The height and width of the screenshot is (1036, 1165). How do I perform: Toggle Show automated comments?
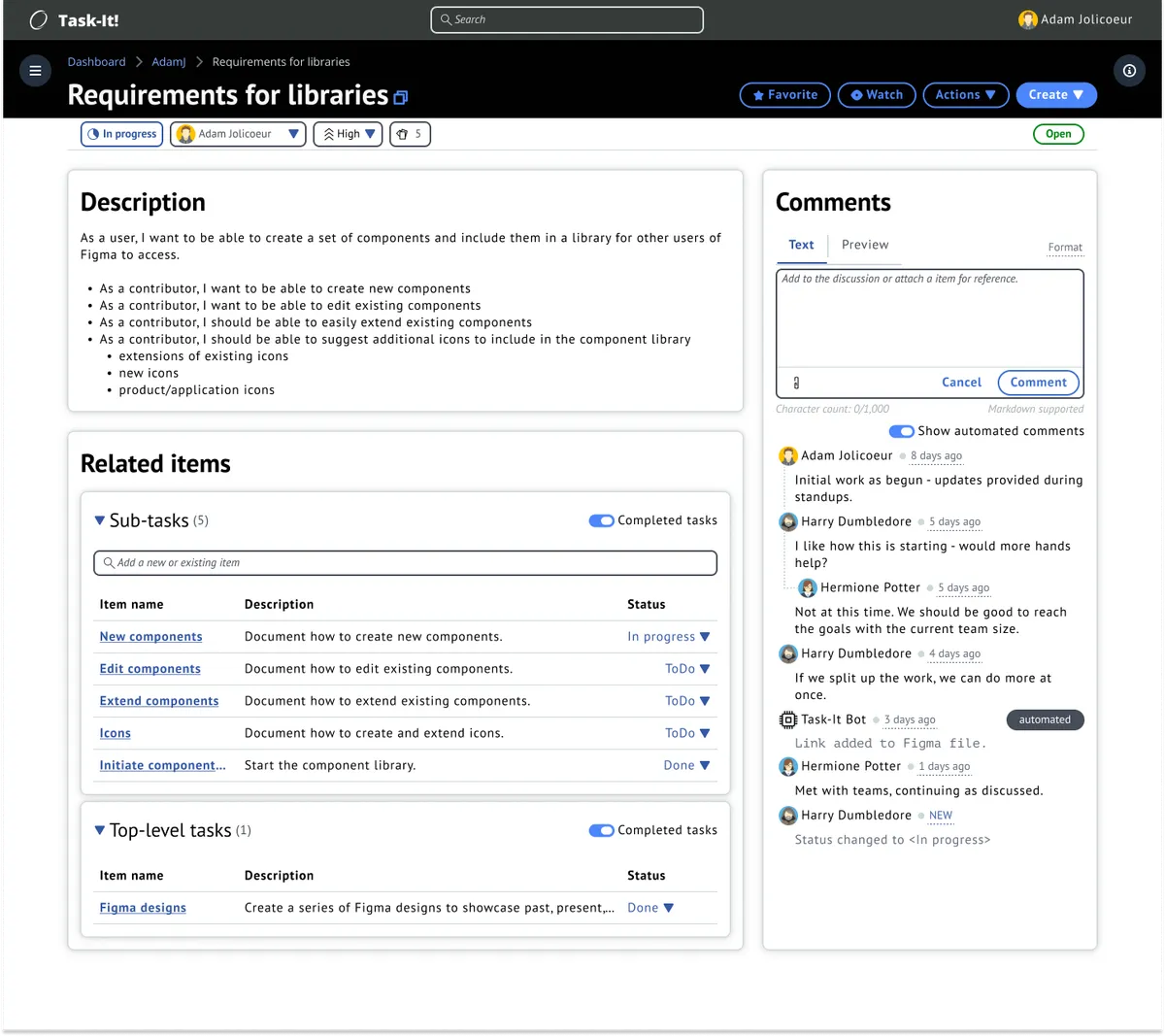pos(901,431)
